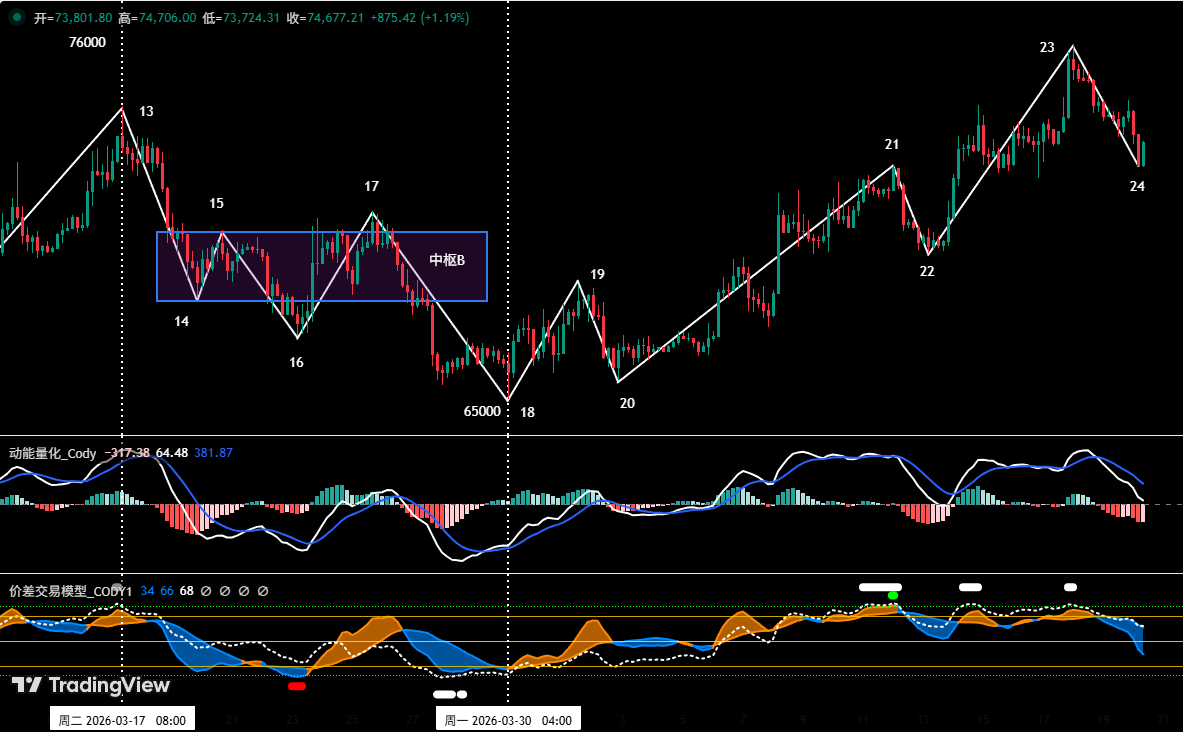Click the last ⊘ icon in 价差交易模型_CODY1 row
This screenshot has width=1183, height=732.
pyautogui.click(x=263, y=590)
